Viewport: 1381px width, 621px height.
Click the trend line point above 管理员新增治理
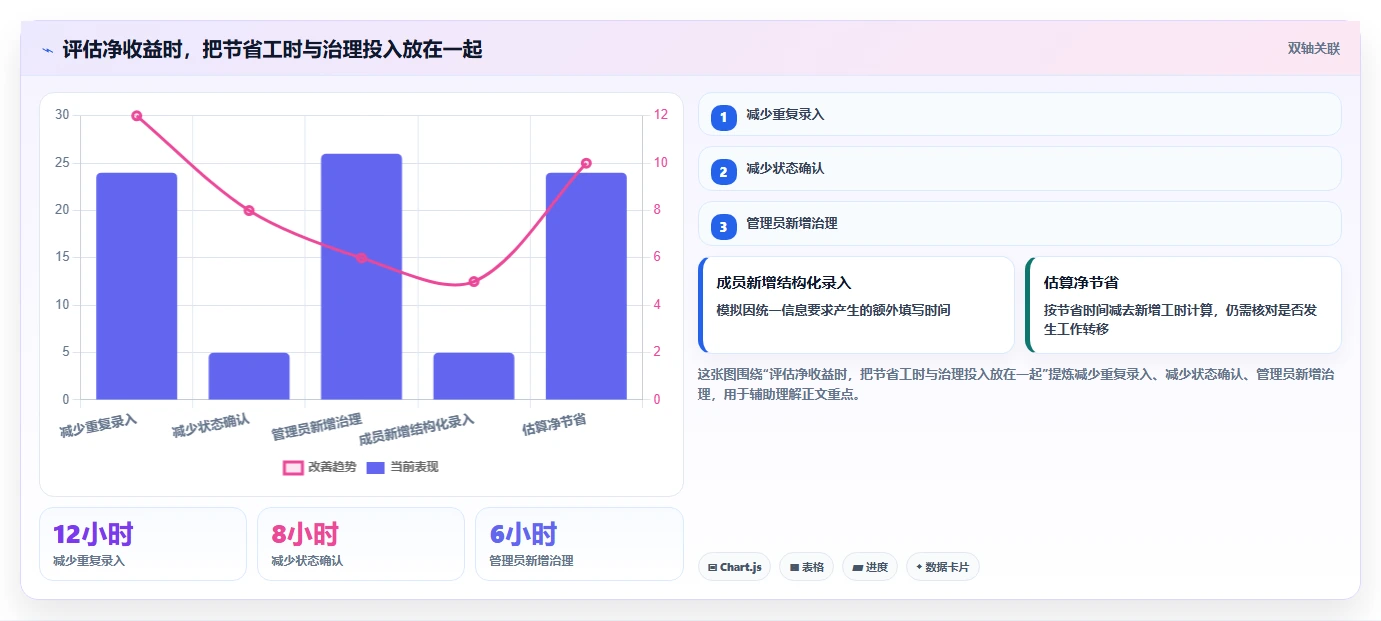pos(362,258)
